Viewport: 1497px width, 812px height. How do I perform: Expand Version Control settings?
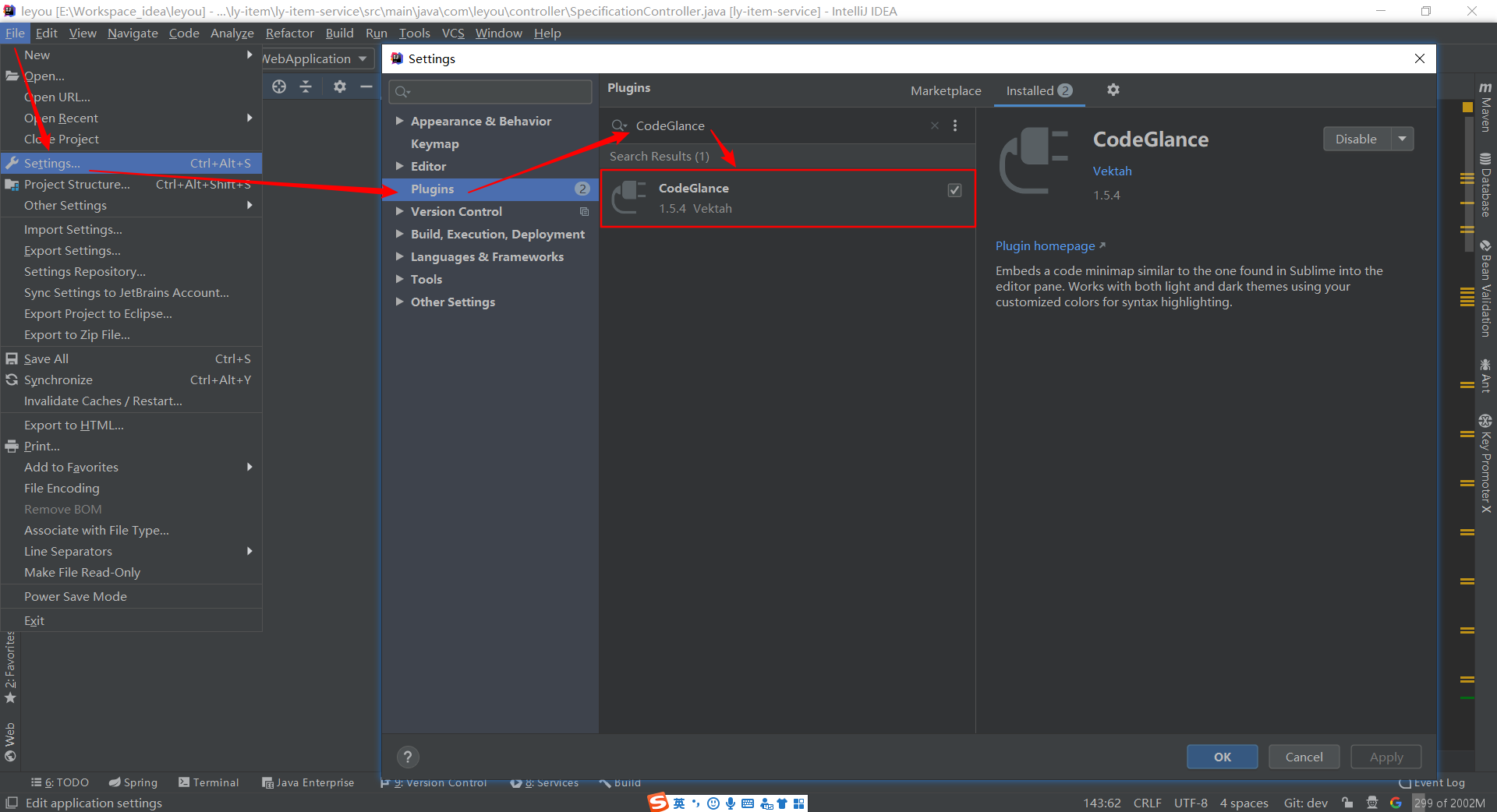click(x=399, y=211)
